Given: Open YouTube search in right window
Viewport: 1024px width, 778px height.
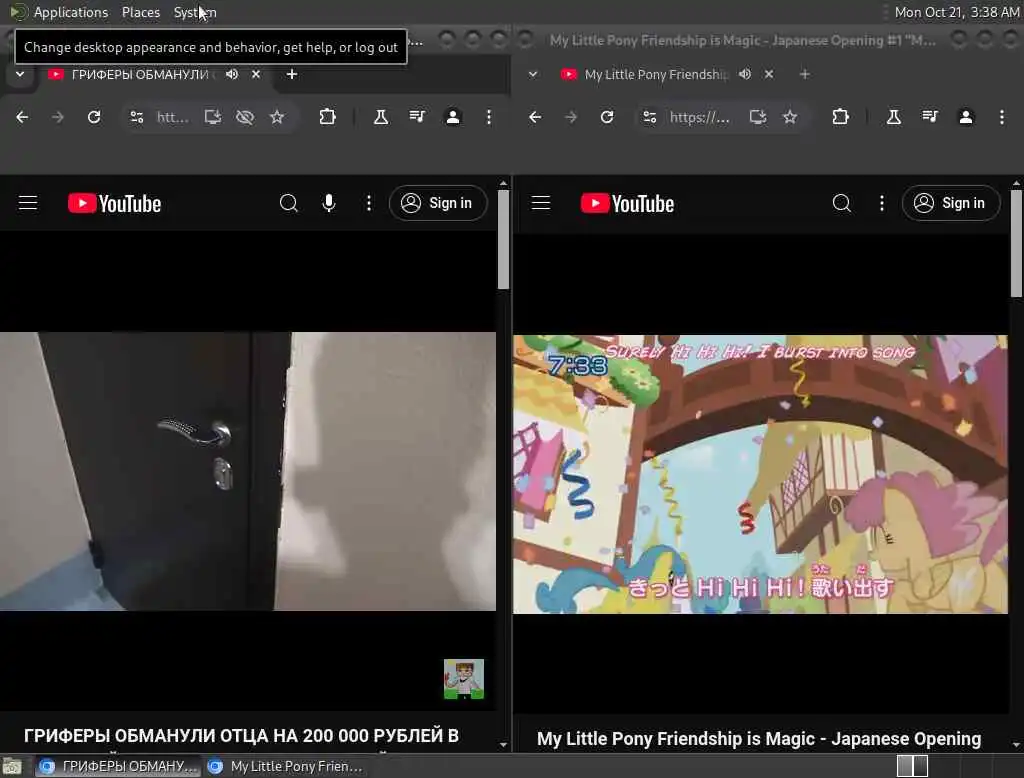Looking at the screenshot, I should pyautogui.click(x=842, y=203).
